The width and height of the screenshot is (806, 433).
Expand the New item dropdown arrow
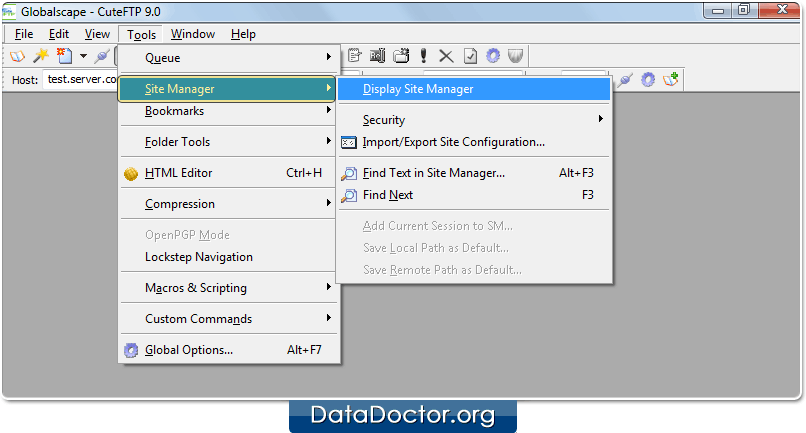click(x=83, y=56)
